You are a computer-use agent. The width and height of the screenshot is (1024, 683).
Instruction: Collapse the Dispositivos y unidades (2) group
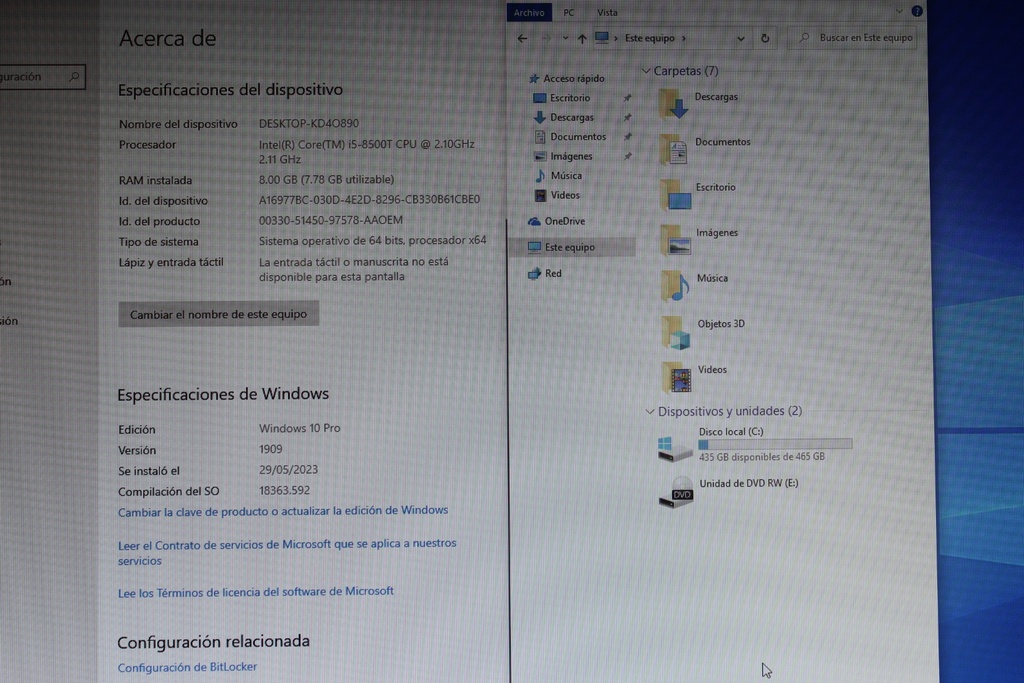tap(650, 411)
